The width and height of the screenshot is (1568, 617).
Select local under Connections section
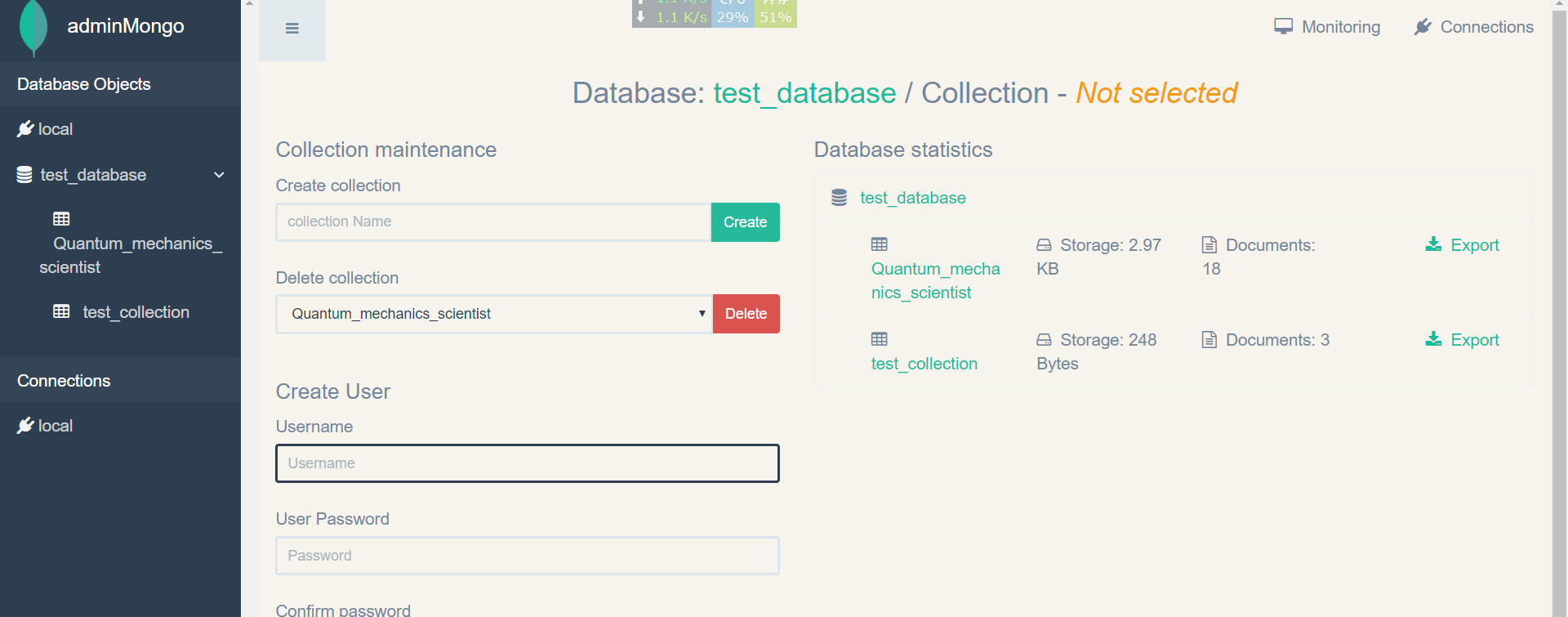(x=56, y=426)
